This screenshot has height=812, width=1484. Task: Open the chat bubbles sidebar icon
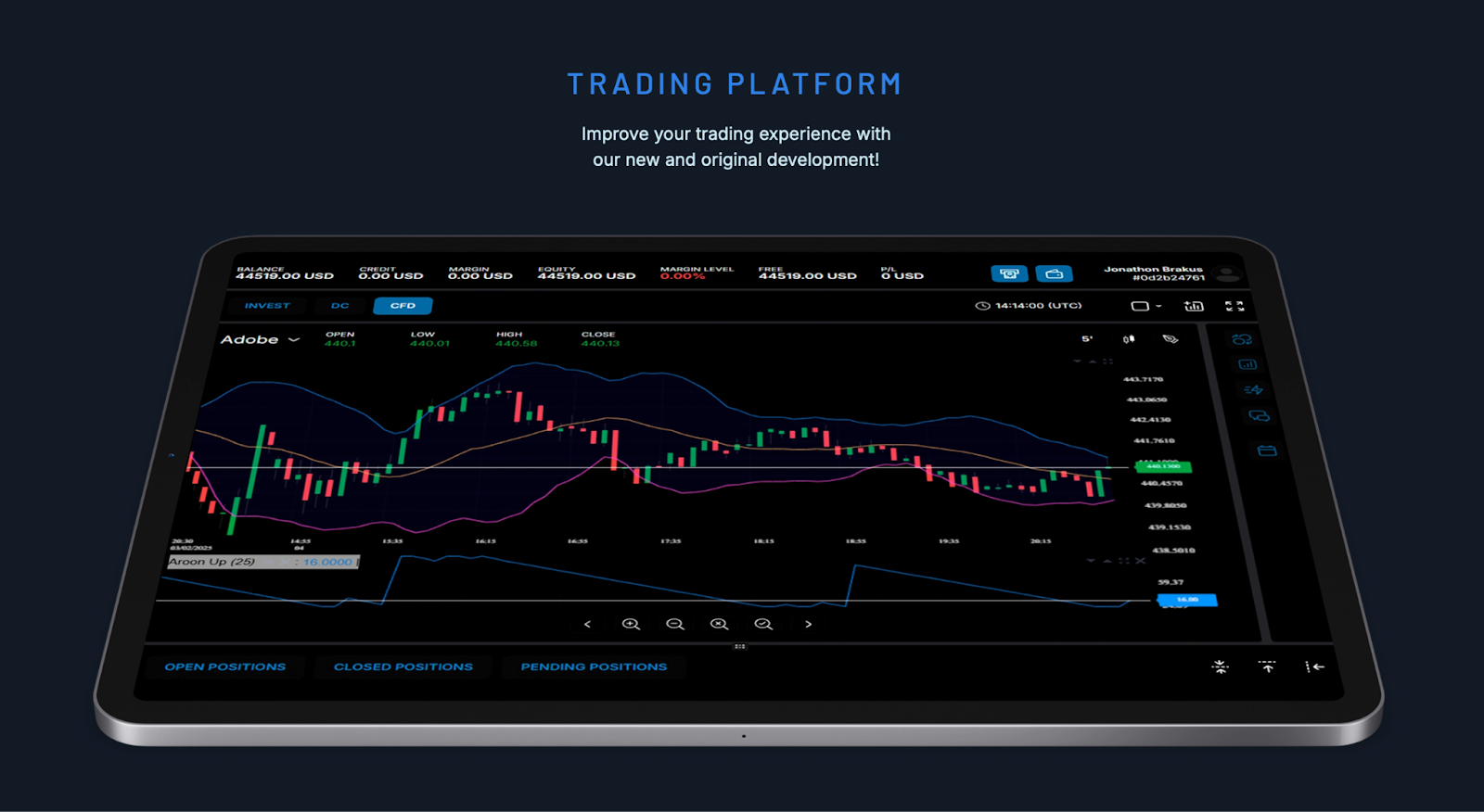click(x=1259, y=416)
